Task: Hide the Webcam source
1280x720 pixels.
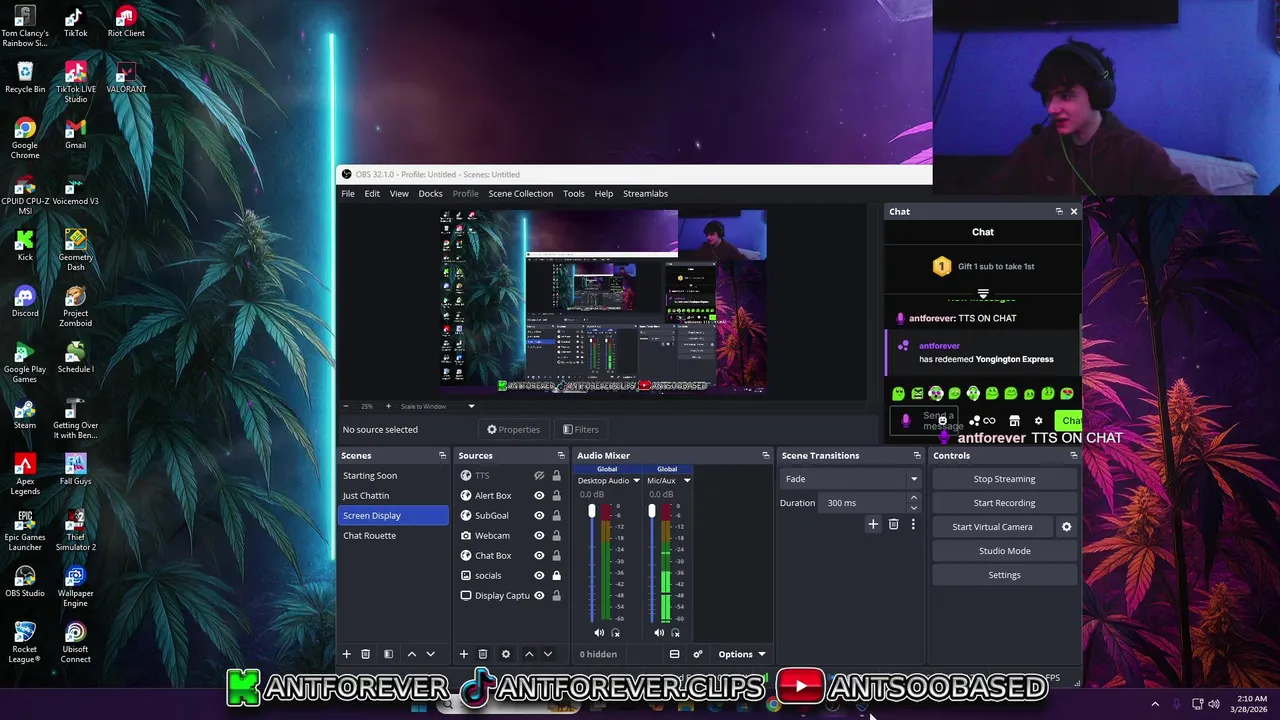Action: coord(539,536)
